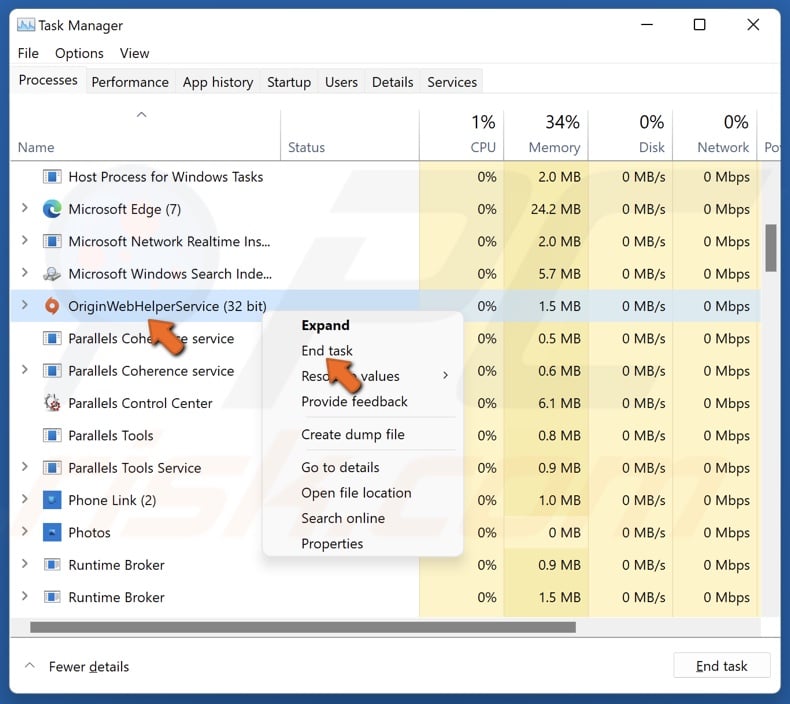790x704 pixels.
Task: Expand the Microsoft Edge (7) process group
Action: click(x=24, y=208)
